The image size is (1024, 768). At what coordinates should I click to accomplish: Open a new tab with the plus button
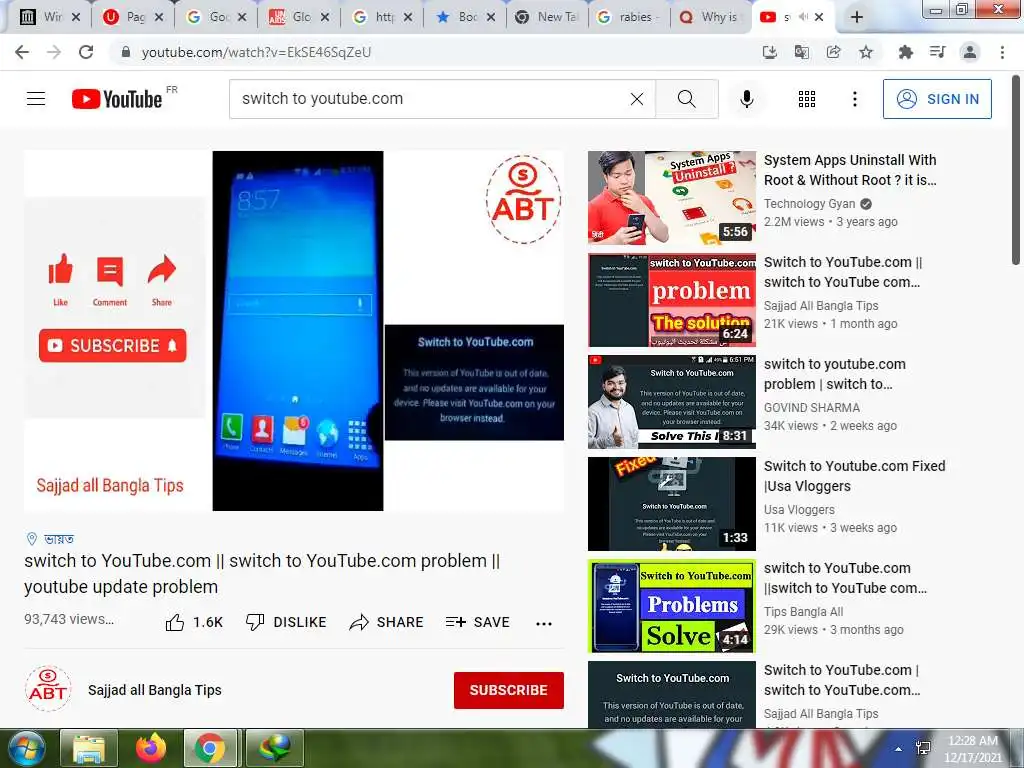coord(857,17)
